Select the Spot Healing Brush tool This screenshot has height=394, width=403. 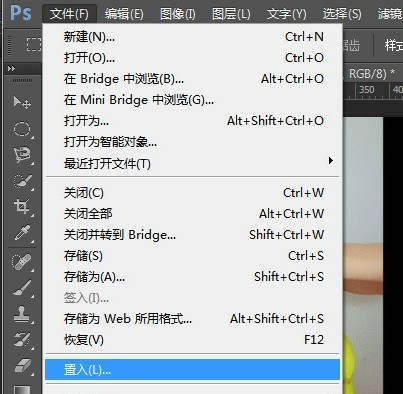22,262
